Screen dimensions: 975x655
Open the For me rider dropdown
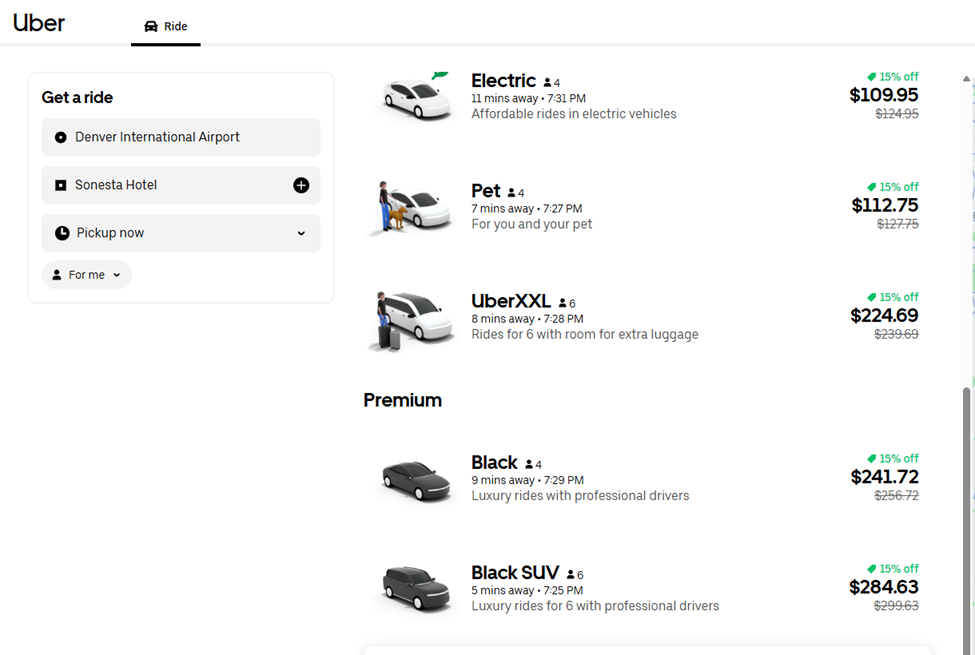[x=87, y=275]
